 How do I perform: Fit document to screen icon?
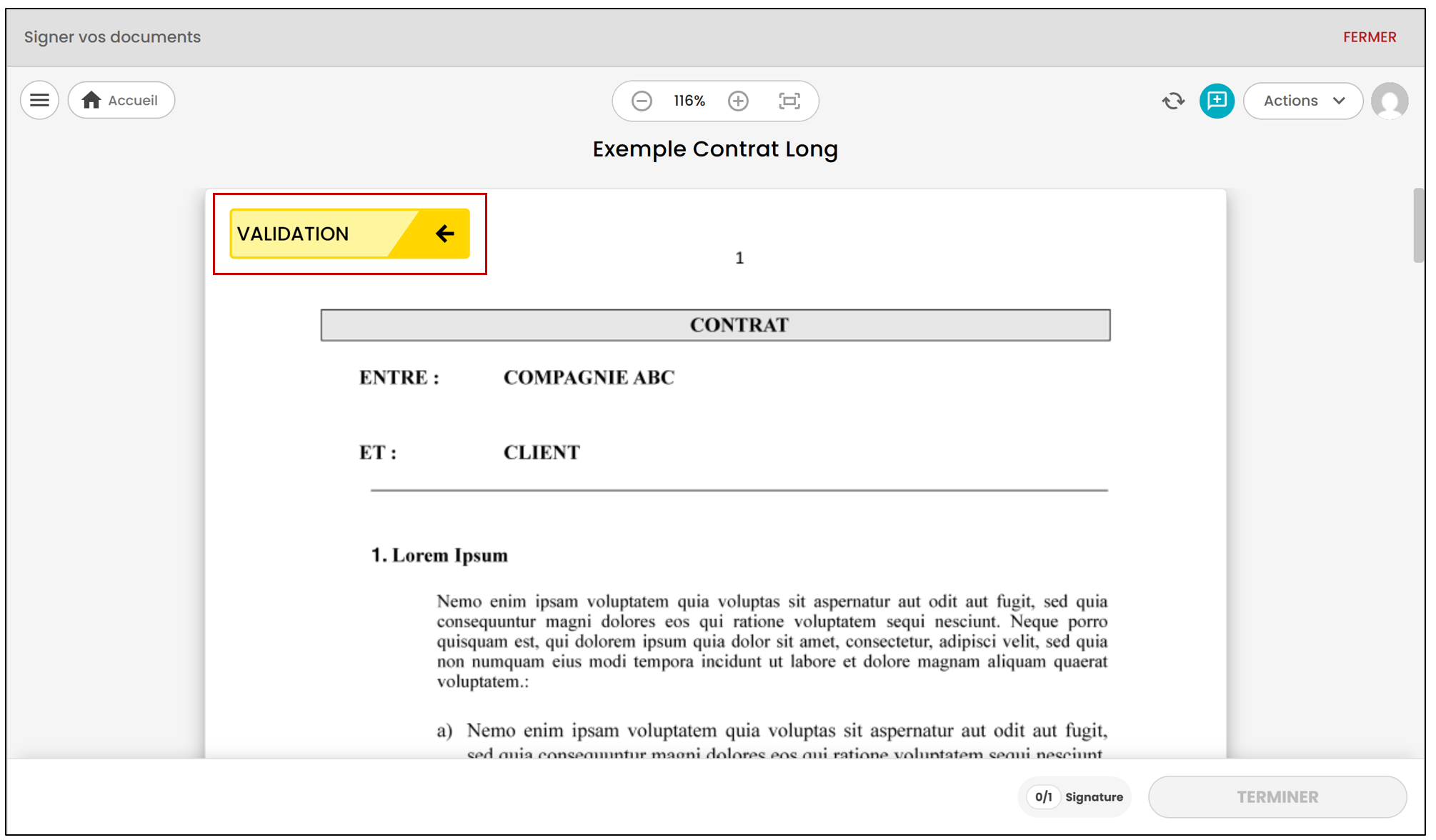[789, 101]
